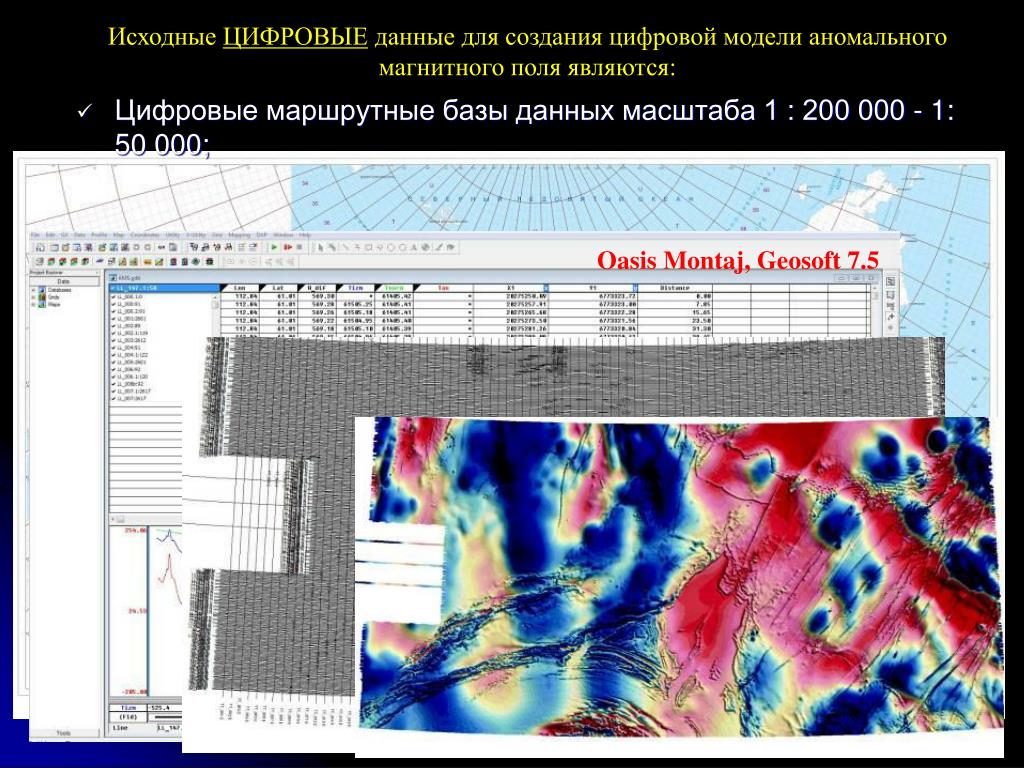Viewport: 1024px width, 768px height.
Task: Select Databases item in Project Explorer tree
Action: pyautogui.click(x=59, y=290)
